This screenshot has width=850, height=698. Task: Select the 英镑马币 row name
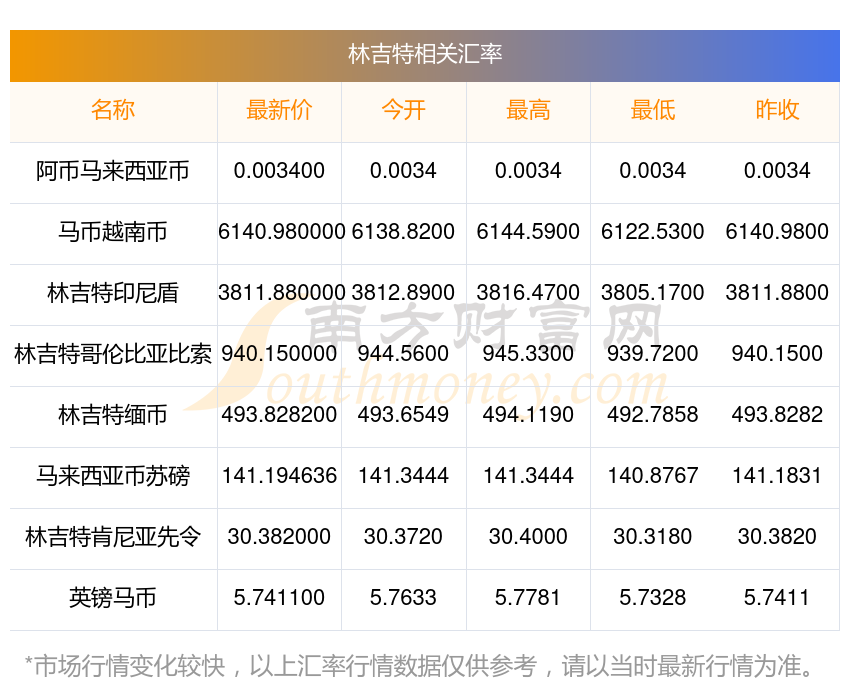point(113,598)
